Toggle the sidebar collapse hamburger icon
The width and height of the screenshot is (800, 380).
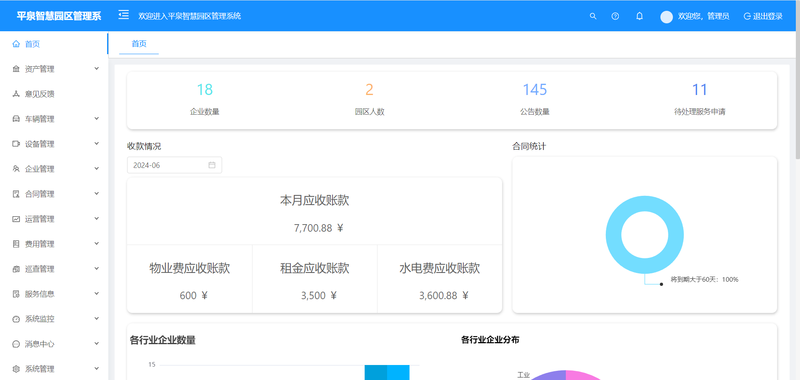[123, 15]
